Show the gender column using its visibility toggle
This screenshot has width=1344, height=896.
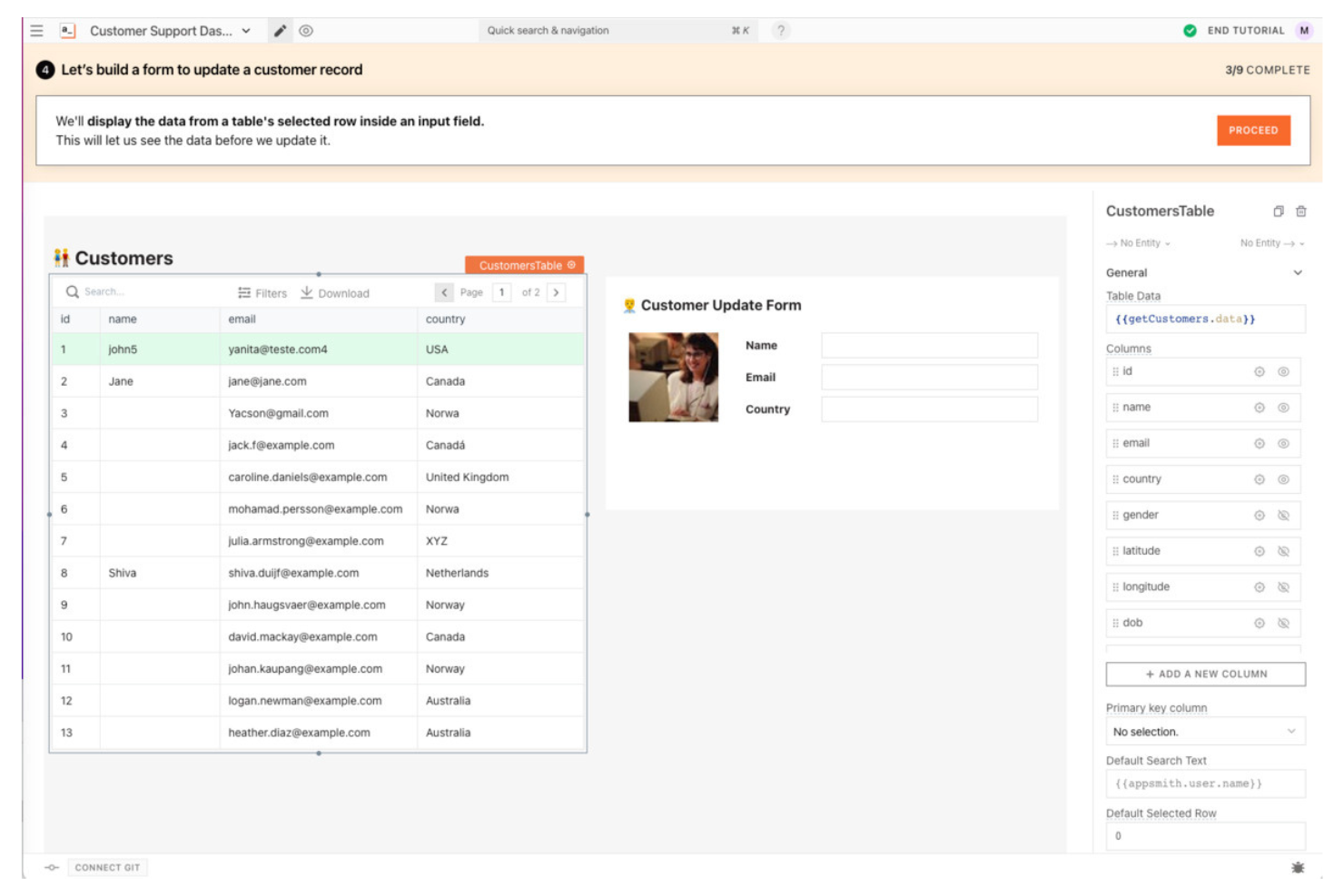1283,514
